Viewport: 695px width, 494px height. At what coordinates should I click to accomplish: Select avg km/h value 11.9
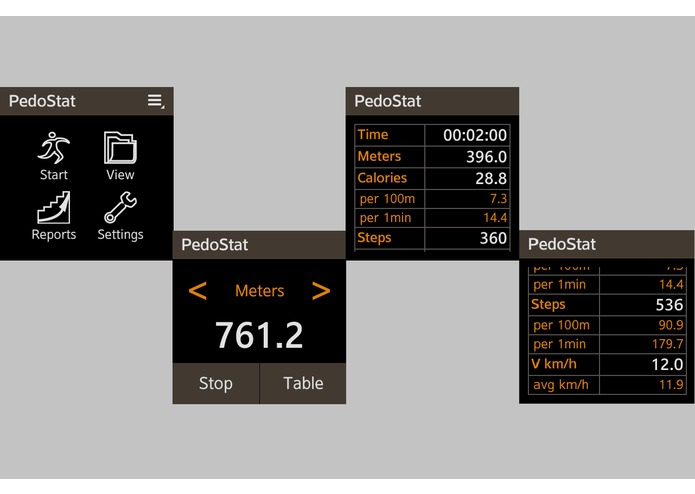[x=671, y=384]
